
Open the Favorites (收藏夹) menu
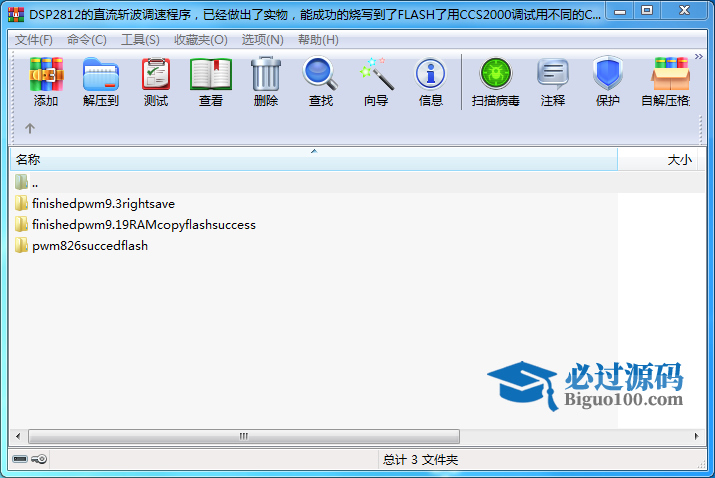pyautogui.click(x=201, y=40)
